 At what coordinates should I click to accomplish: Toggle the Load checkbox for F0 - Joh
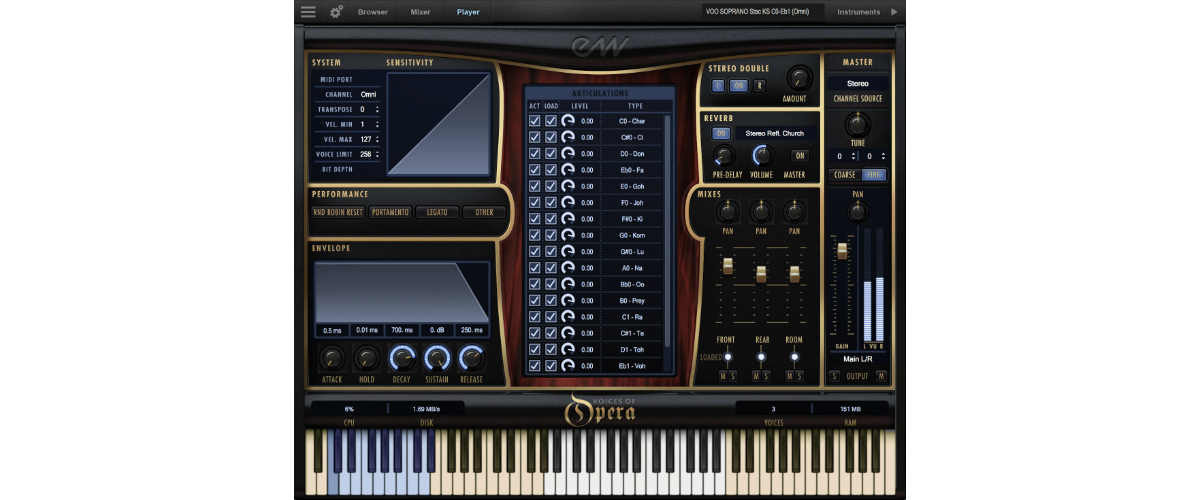coord(551,202)
